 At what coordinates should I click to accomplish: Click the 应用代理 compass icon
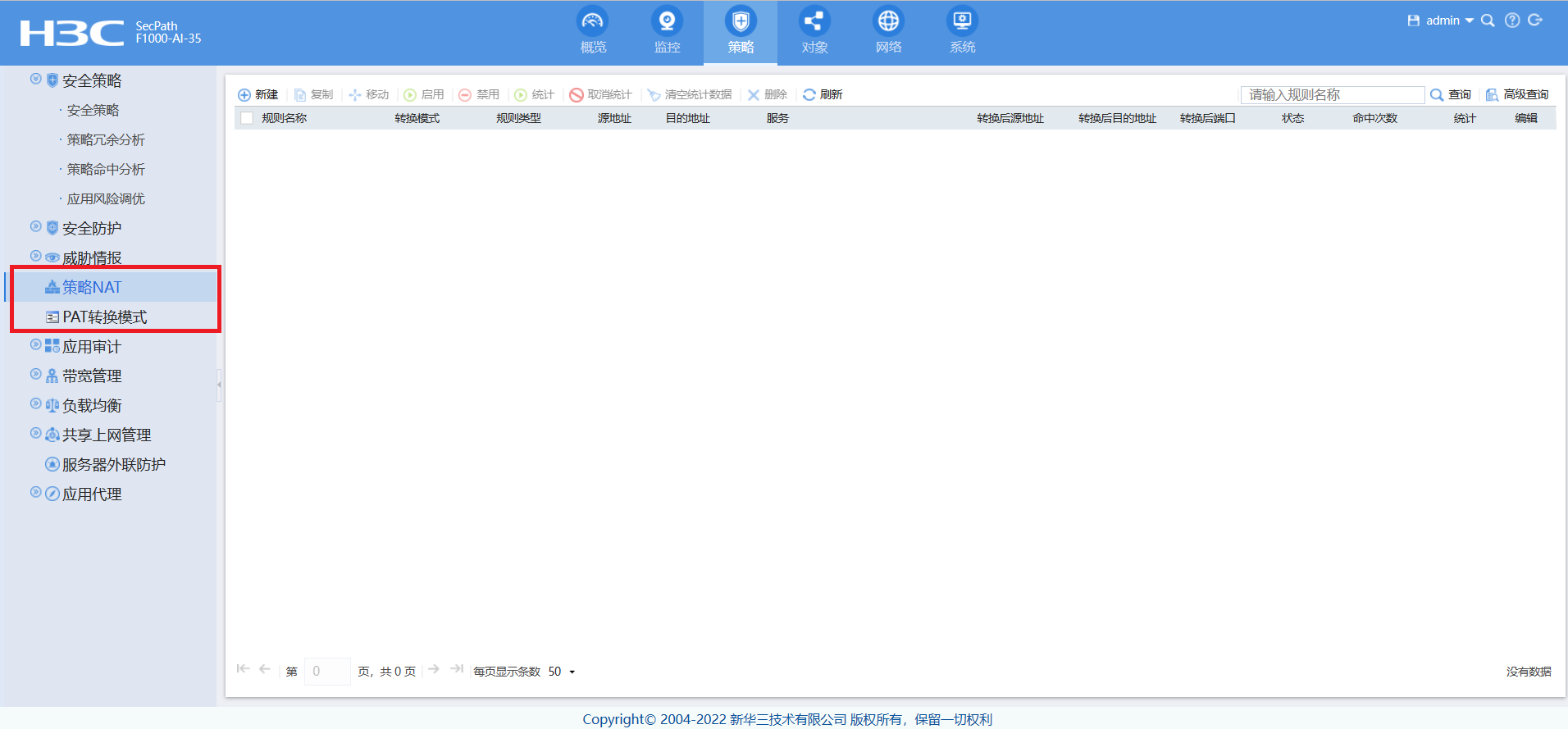pos(52,494)
